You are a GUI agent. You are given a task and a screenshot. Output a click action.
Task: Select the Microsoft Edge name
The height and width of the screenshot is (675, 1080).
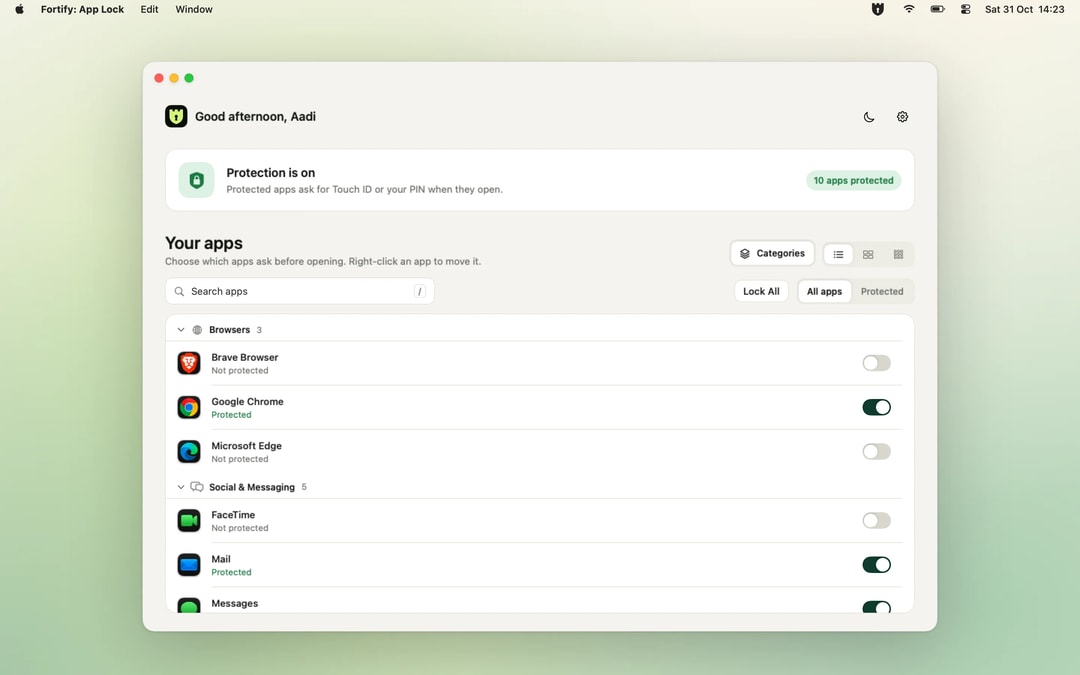click(247, 446)
